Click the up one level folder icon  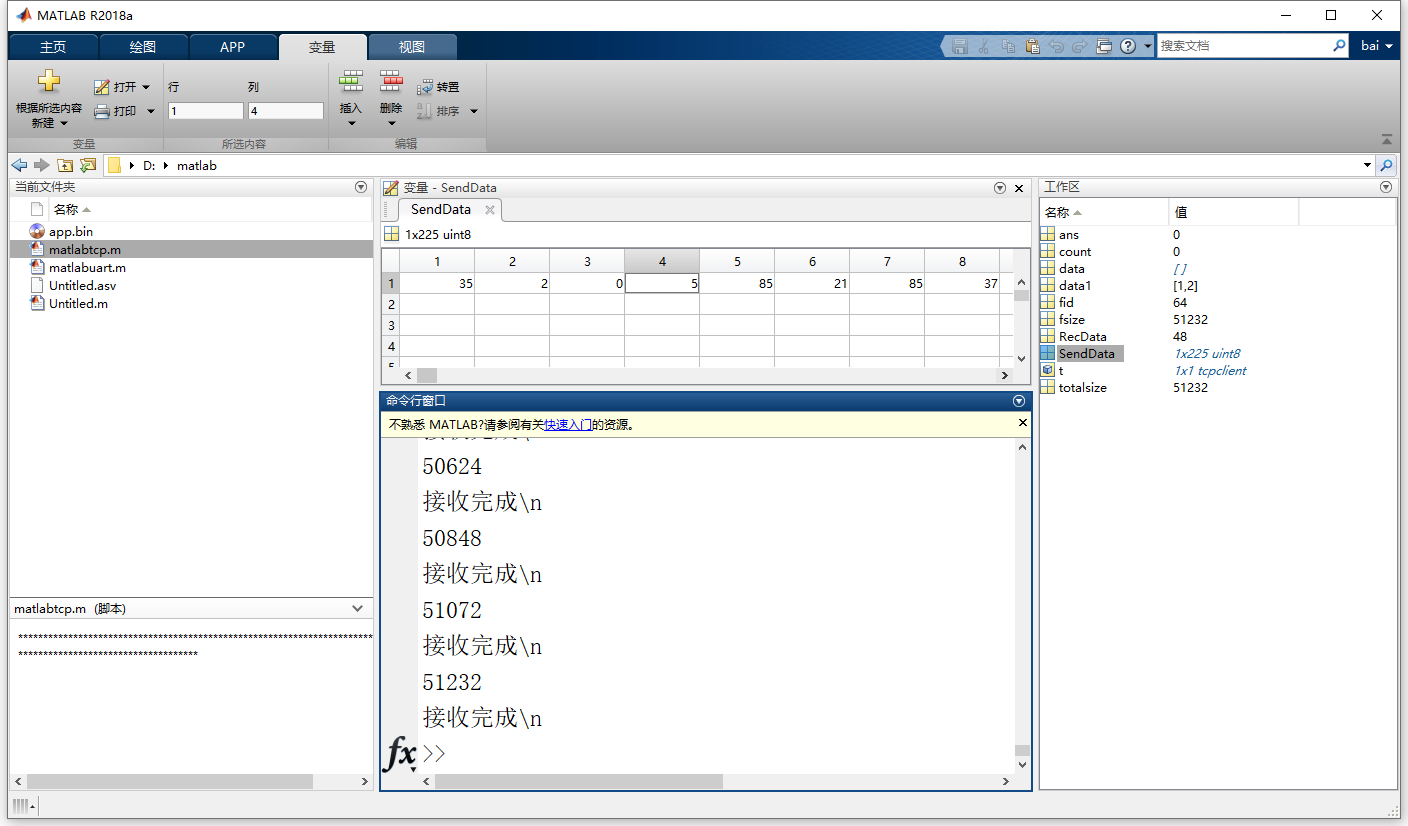(65, 165)
